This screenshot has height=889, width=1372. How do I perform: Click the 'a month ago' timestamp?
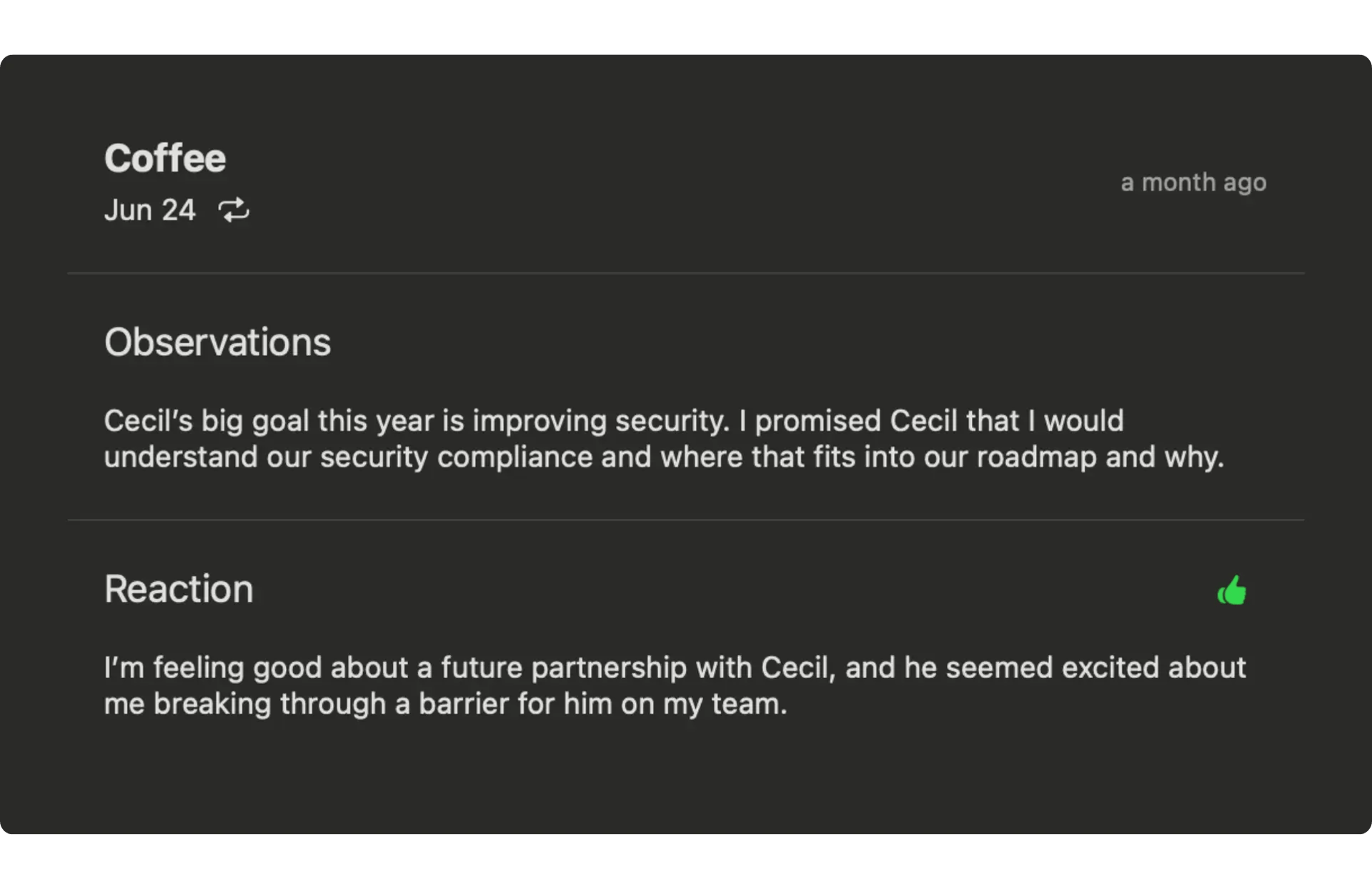(x=1193, y=182)
